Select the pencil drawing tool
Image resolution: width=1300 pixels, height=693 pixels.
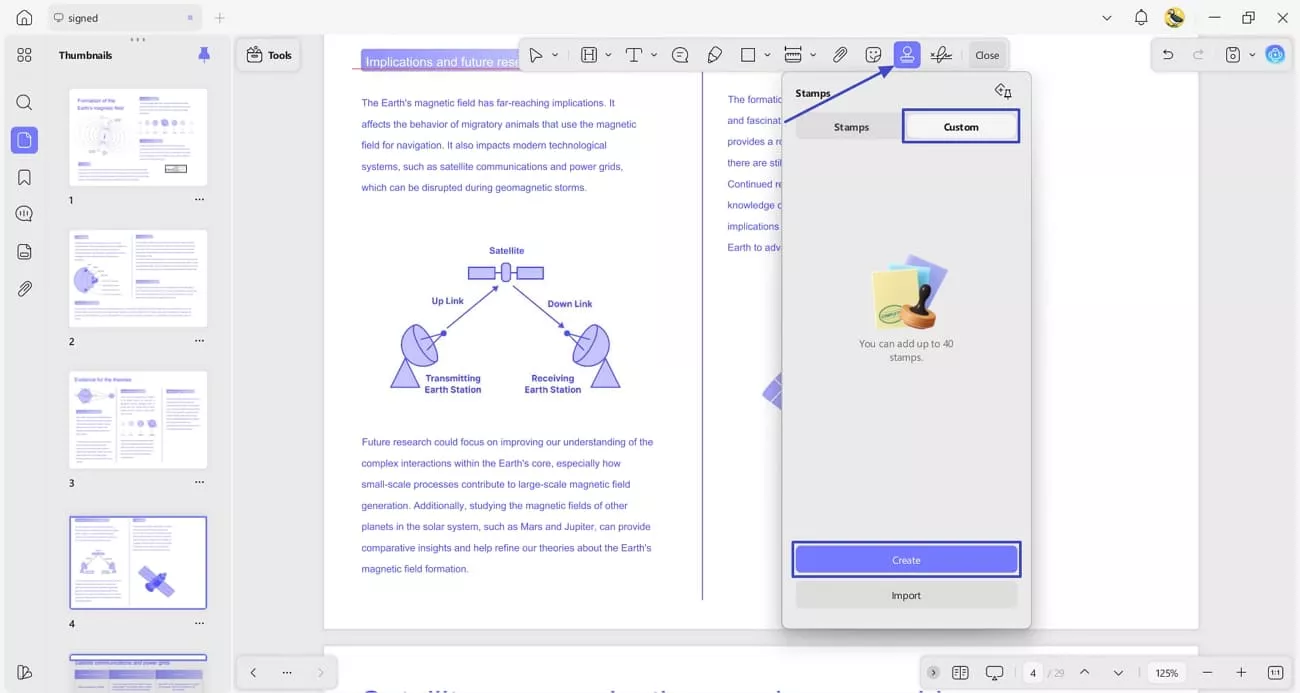tap(714, 55)
